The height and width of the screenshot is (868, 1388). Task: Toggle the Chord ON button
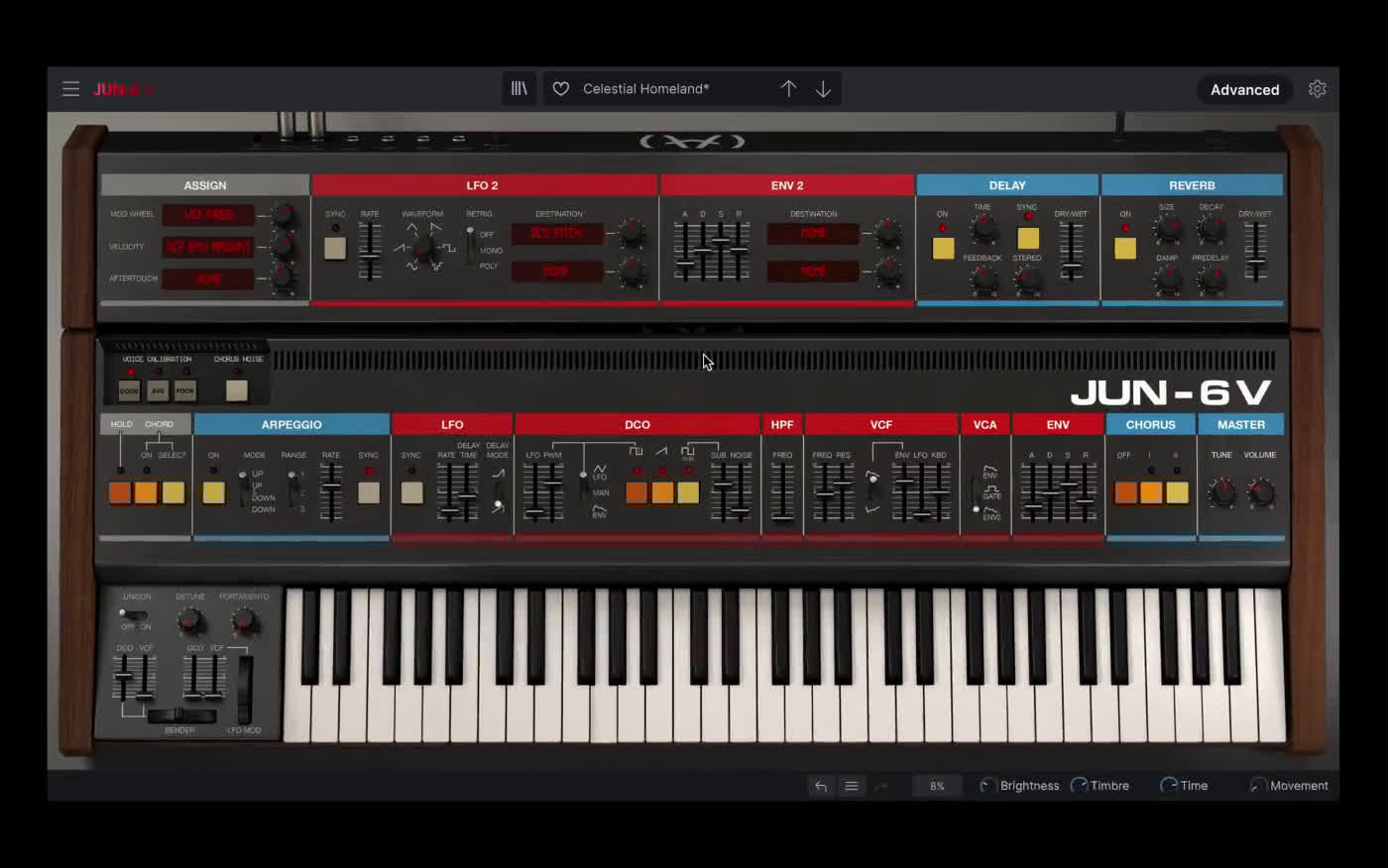click(147, 492)
